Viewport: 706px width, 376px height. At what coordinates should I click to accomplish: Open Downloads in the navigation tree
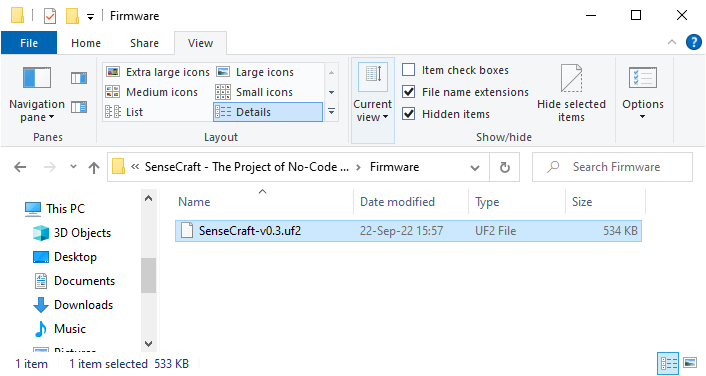pos(83,305)
